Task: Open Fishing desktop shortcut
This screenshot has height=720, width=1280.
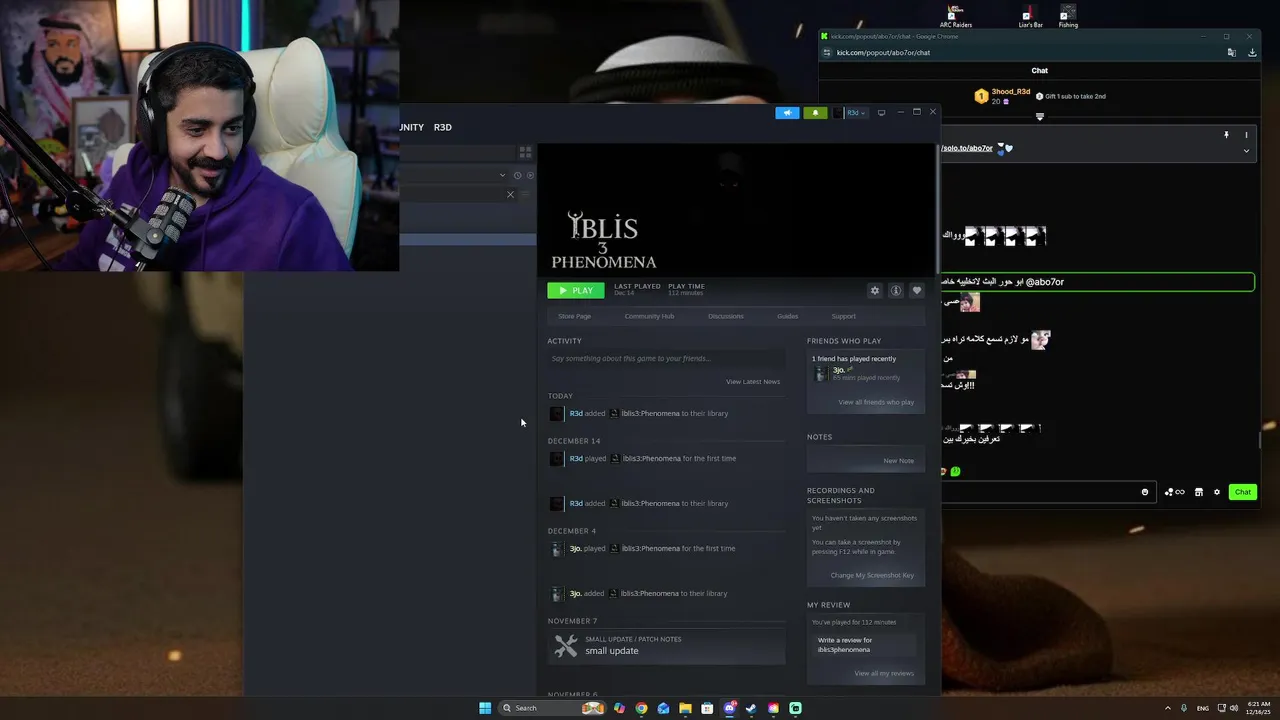Action: pos(1068,16)
